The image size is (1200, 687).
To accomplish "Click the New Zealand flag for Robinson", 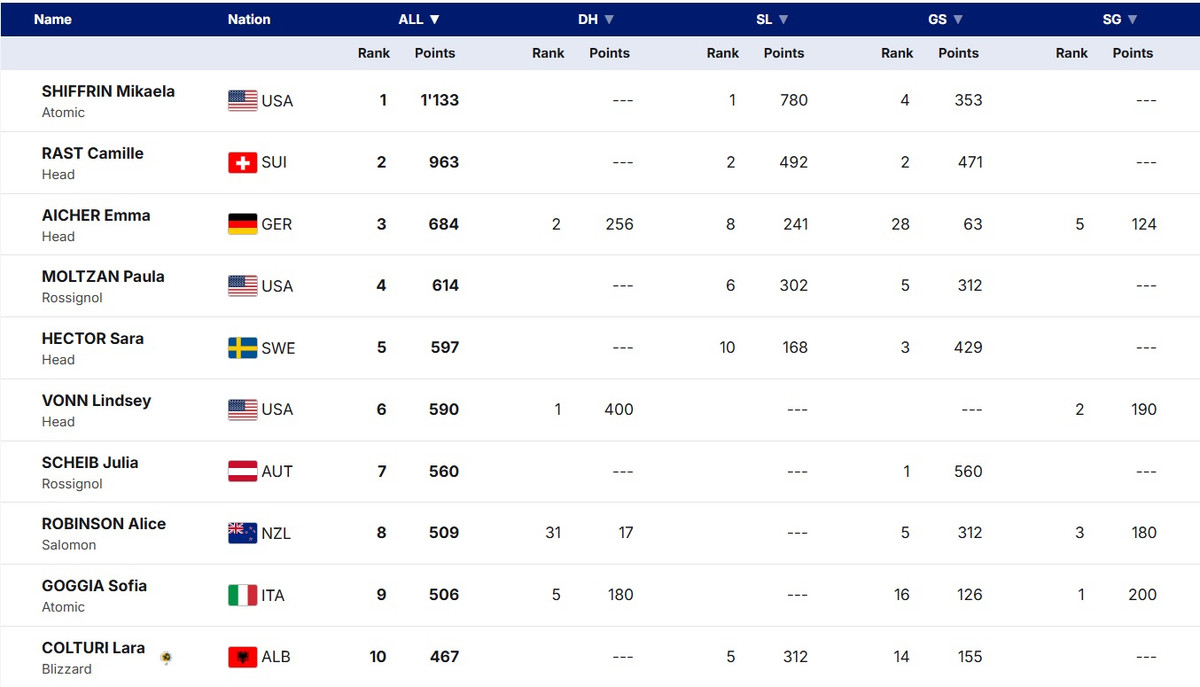I will coord(243,533).
